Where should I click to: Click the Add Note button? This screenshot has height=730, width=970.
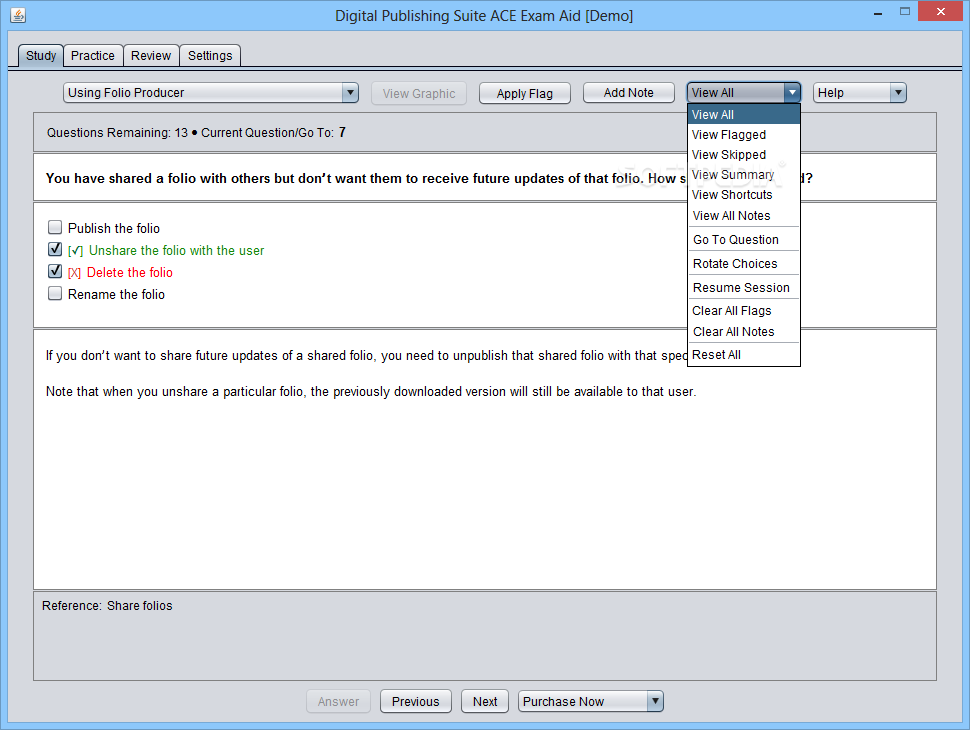(629, 93)
